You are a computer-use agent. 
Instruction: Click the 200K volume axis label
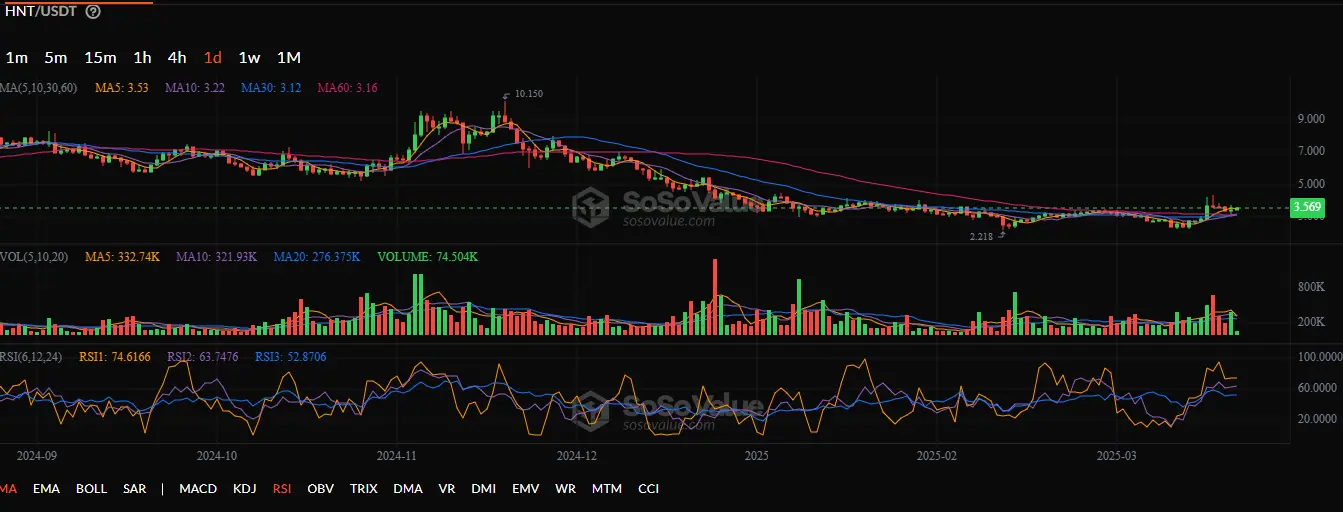(1312, 322)
